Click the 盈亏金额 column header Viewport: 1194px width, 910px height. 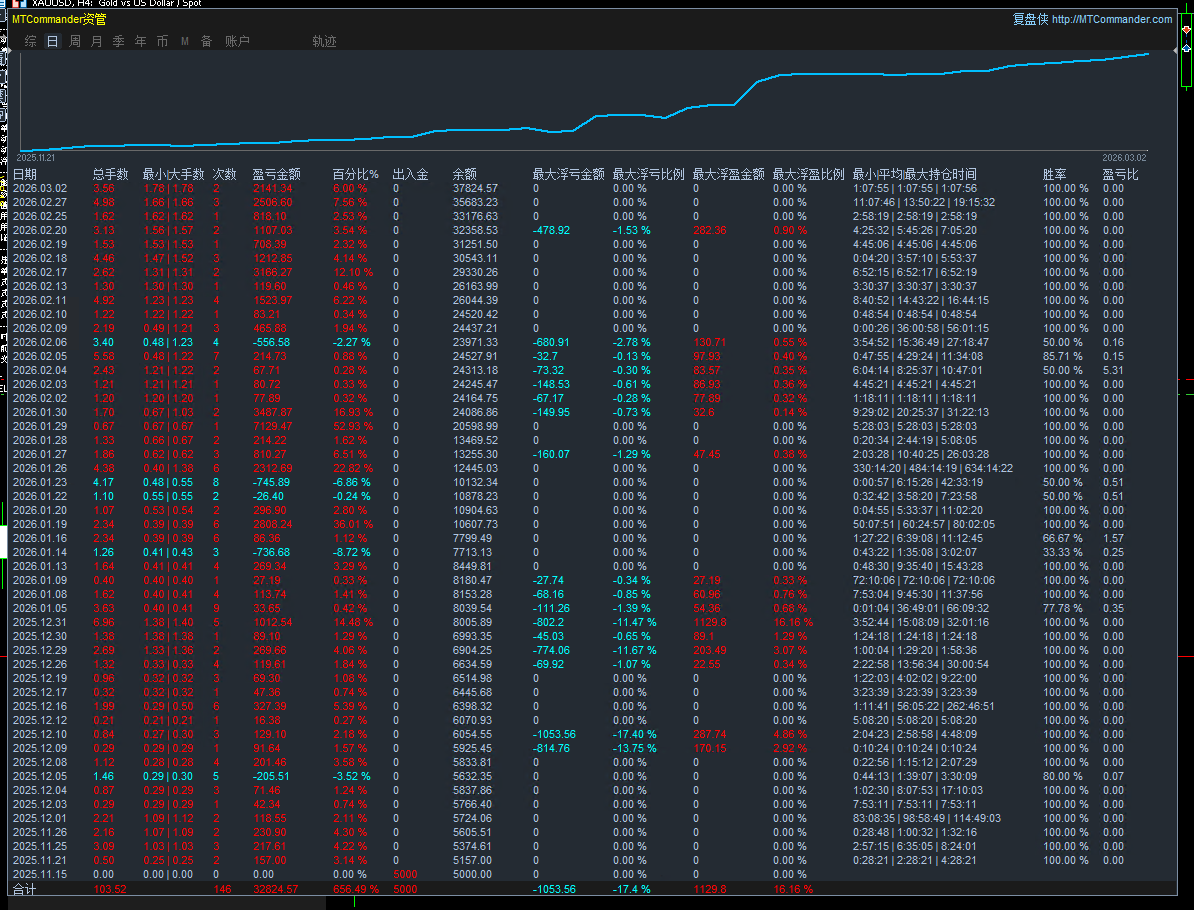point(277,174)
